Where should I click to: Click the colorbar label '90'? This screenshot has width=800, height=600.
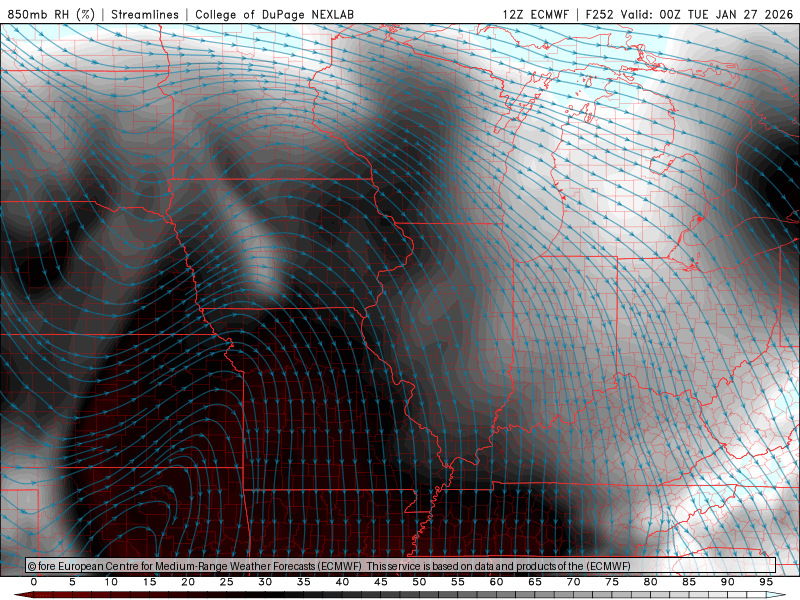click(727, 582)
